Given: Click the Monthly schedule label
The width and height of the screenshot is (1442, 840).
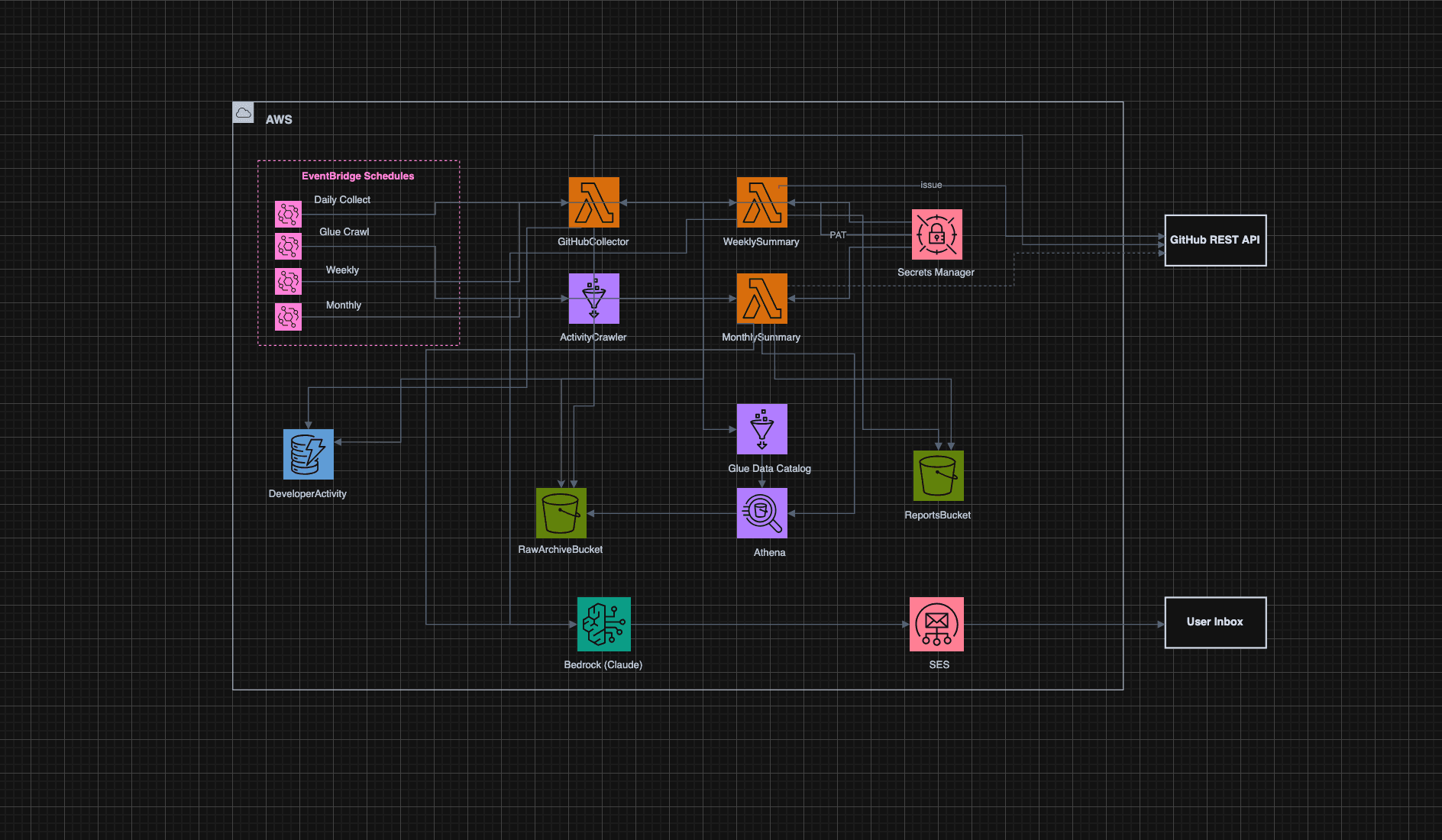Looking at the screenshot, I should [x=344, y=305].
